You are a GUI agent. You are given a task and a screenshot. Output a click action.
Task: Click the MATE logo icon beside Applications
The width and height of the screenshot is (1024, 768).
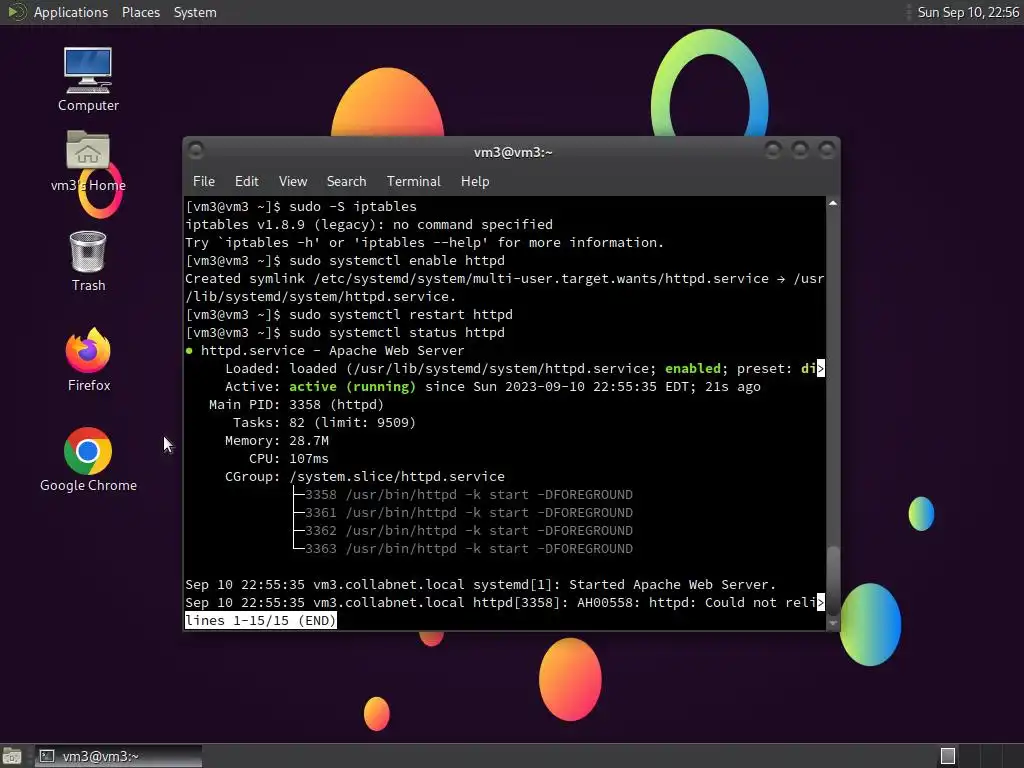coord(16,12)
